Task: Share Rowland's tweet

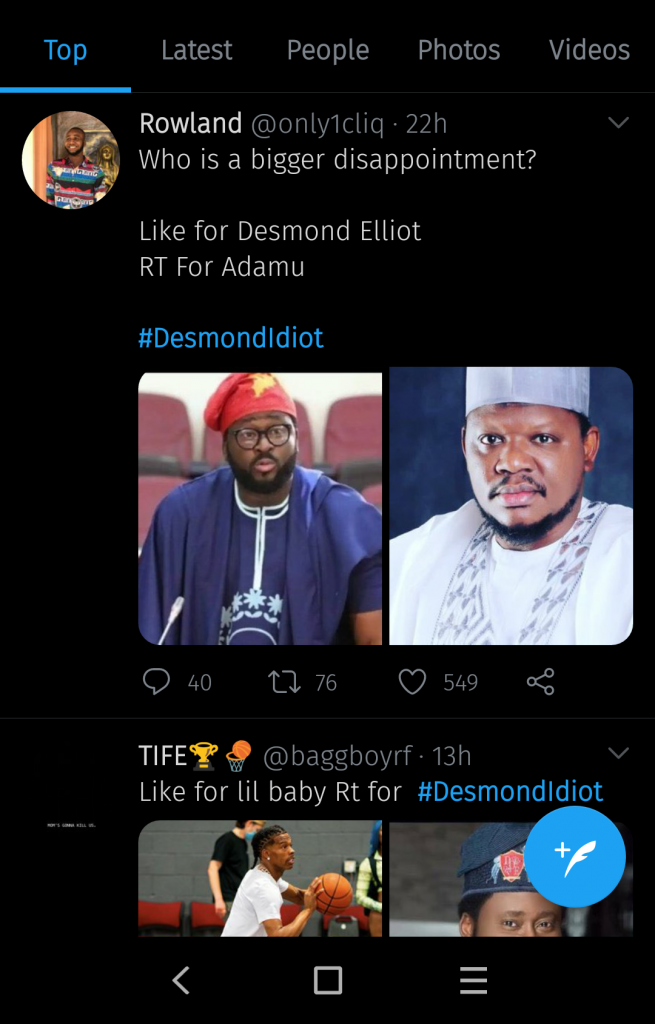Action: coord(540,682)
